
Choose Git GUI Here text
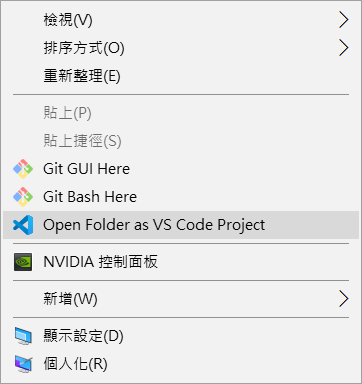(x=86, y=169)
